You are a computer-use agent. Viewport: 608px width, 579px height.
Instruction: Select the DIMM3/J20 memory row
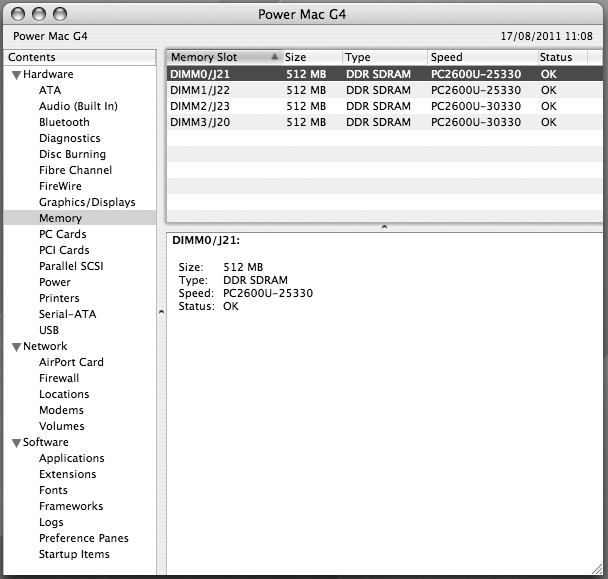384,122
